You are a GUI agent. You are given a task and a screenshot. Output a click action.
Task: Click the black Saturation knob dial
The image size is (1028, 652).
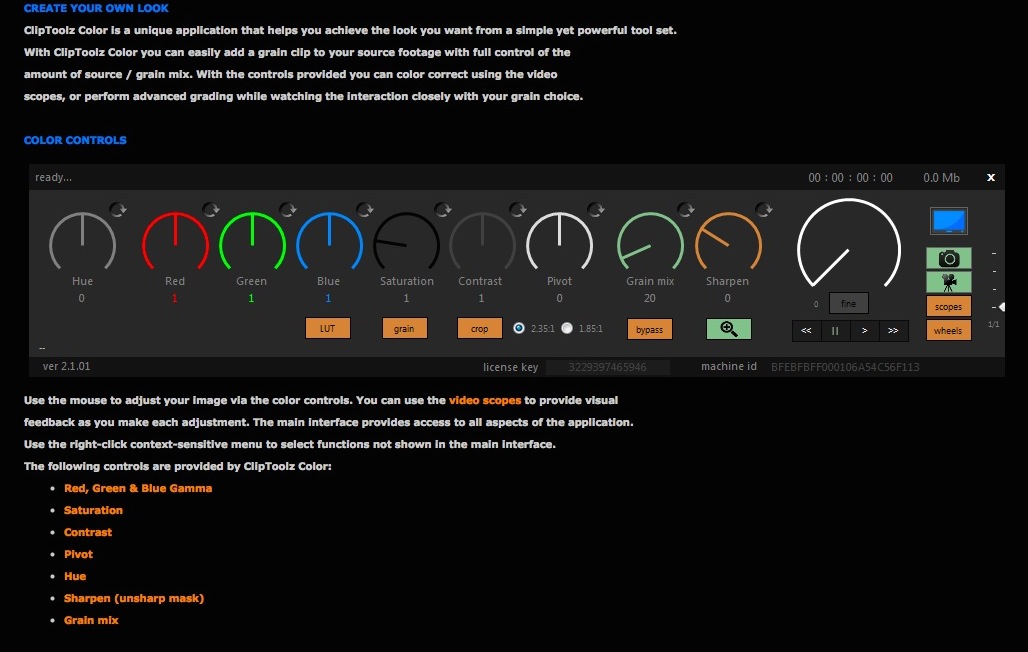[x=406, y=241]
